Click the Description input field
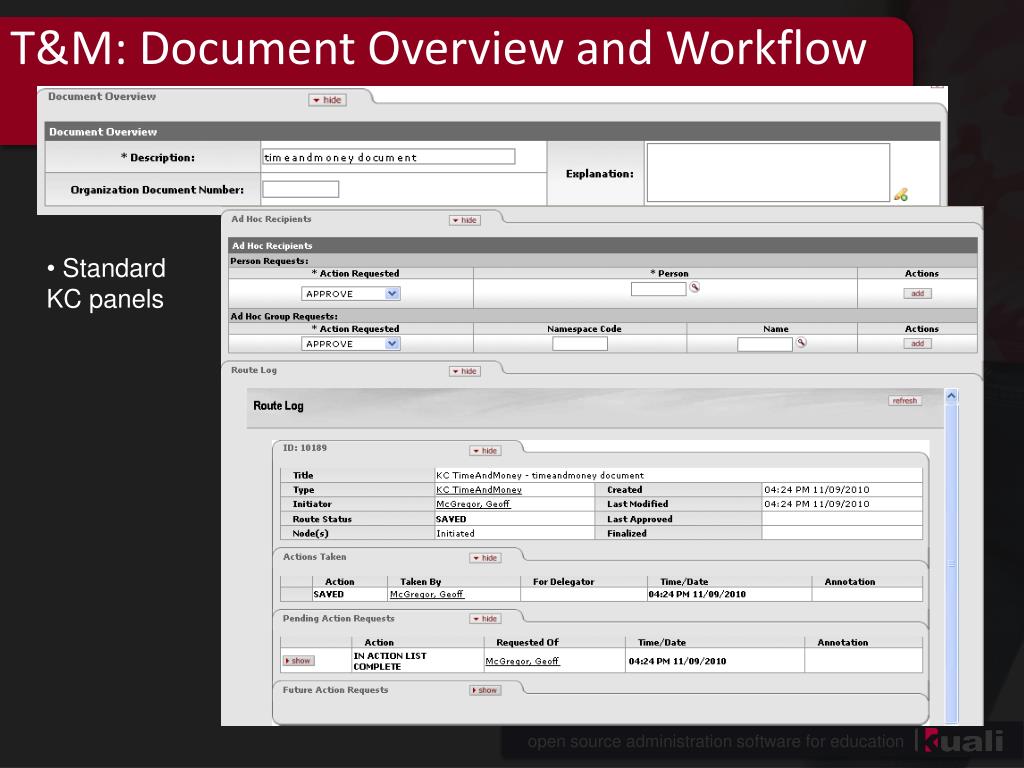The width and height of the screenshot is (1024, 768). click(x=389, y=157)
